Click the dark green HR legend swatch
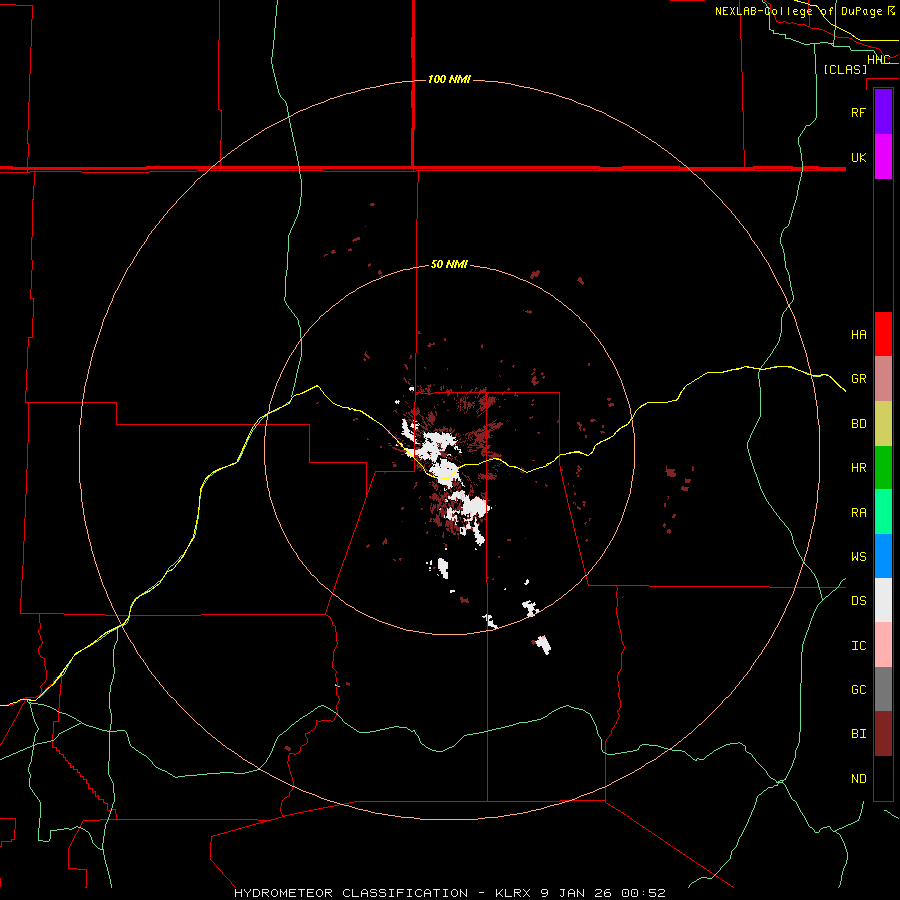The height and width of the screenshot is (900, 900). (x=883, y=468)
